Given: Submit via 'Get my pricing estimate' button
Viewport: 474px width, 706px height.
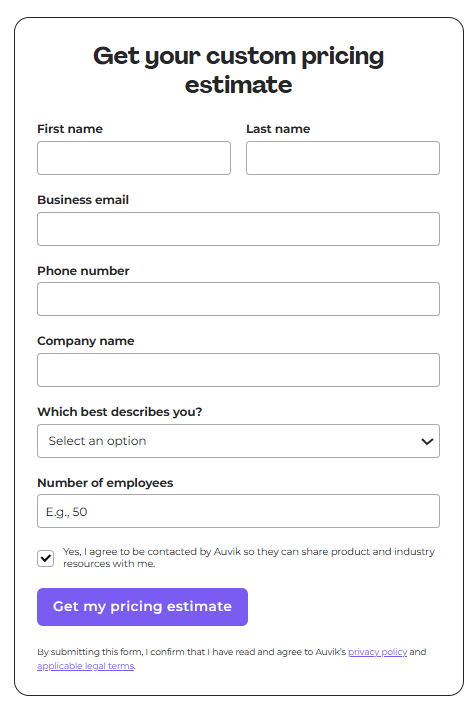Looking at the screenshot, I should pos(142,606).
